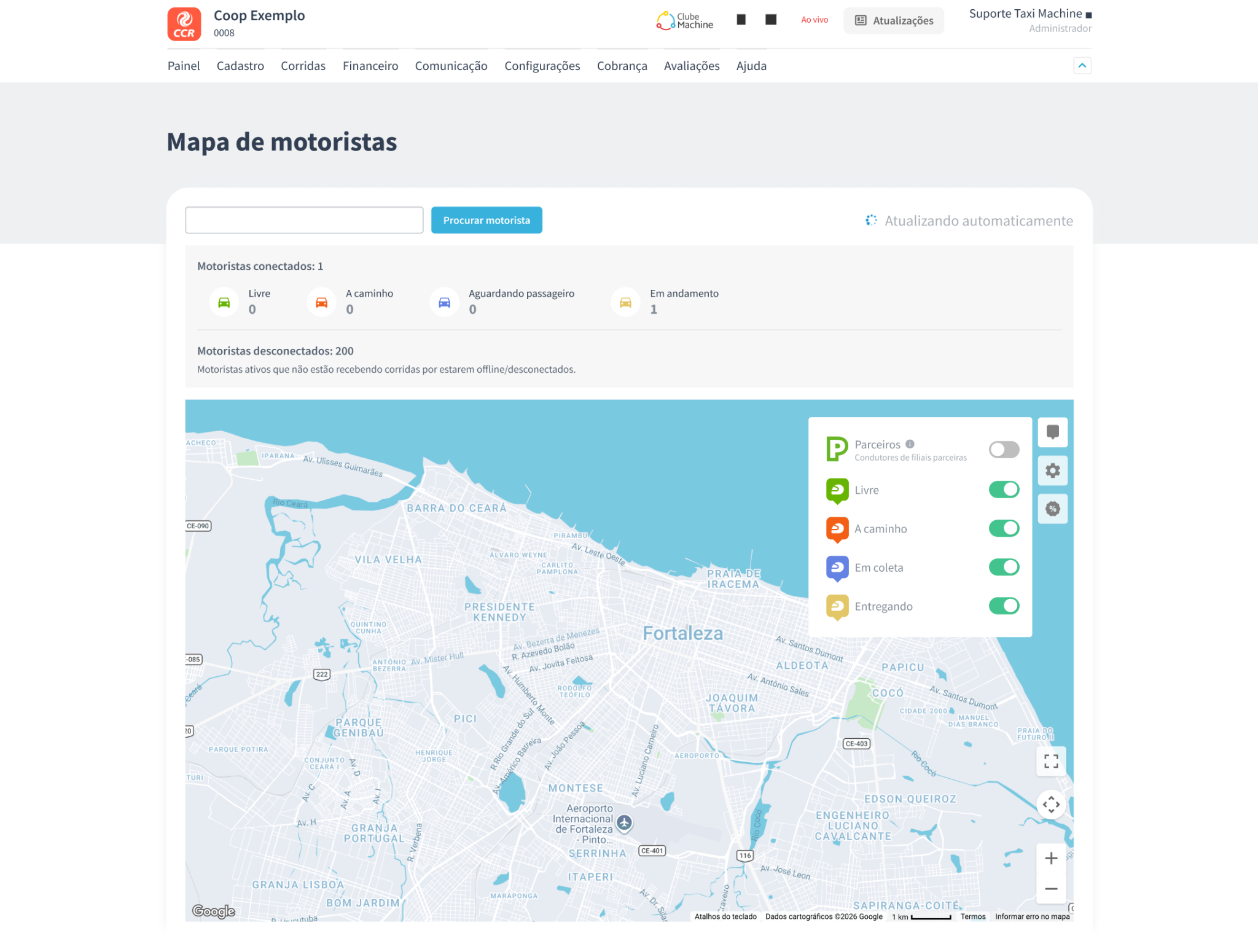
Task: Toggle fullscreen map view
Action: click(x=1051, y=762)
